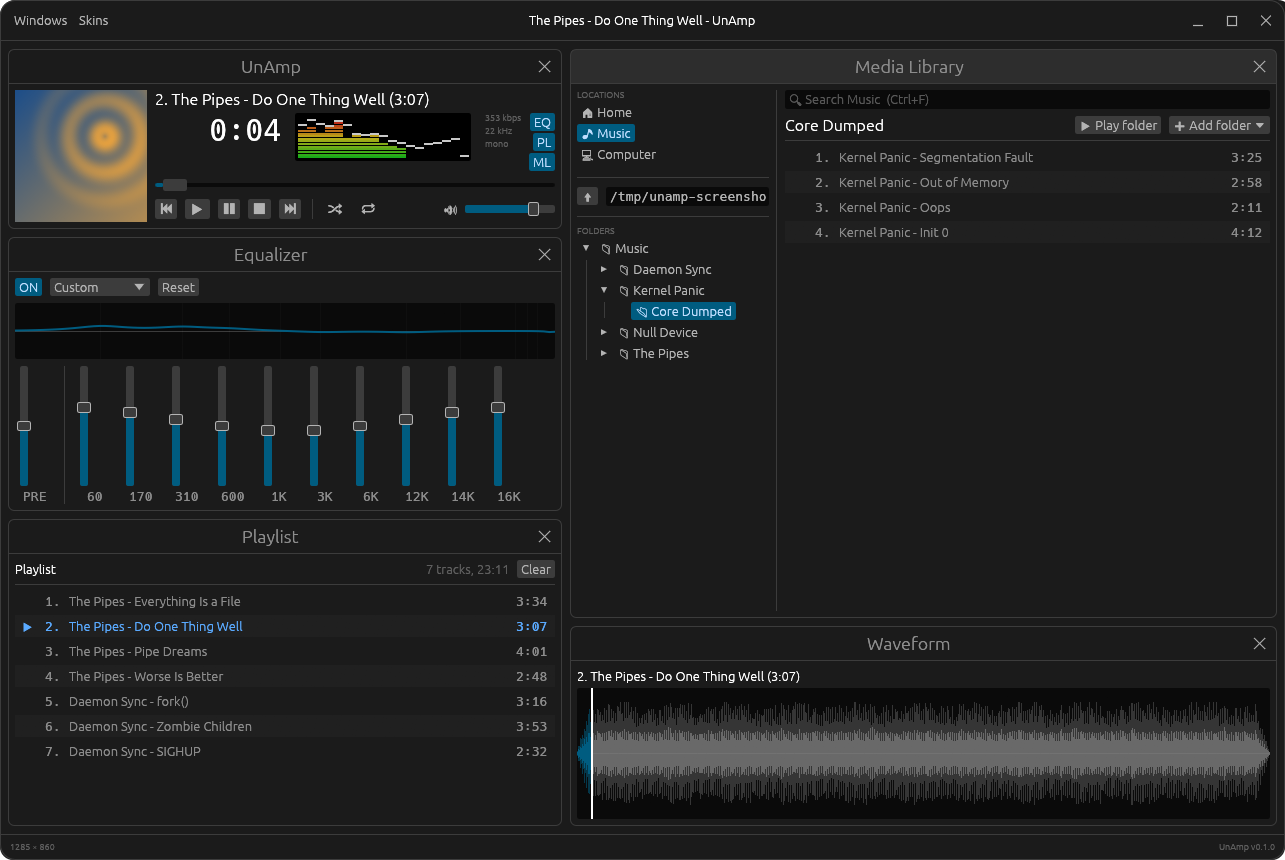
Task: Go up one folder with arrow button
Action: tap(588, 196)
